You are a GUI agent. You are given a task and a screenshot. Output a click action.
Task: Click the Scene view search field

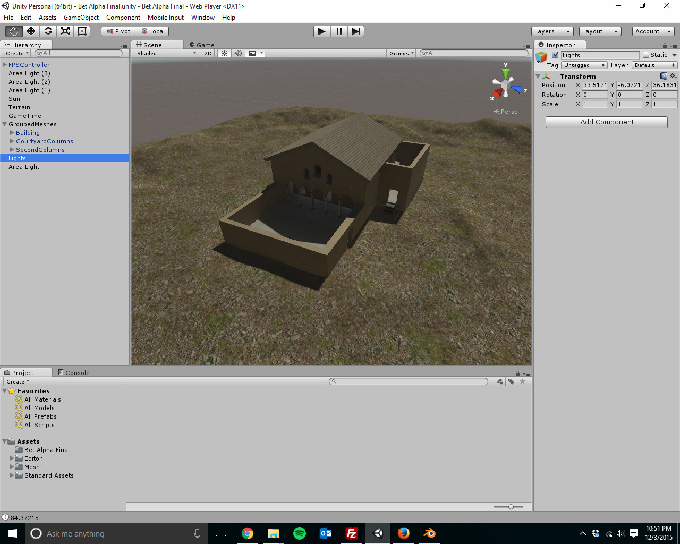click(474, 53)
